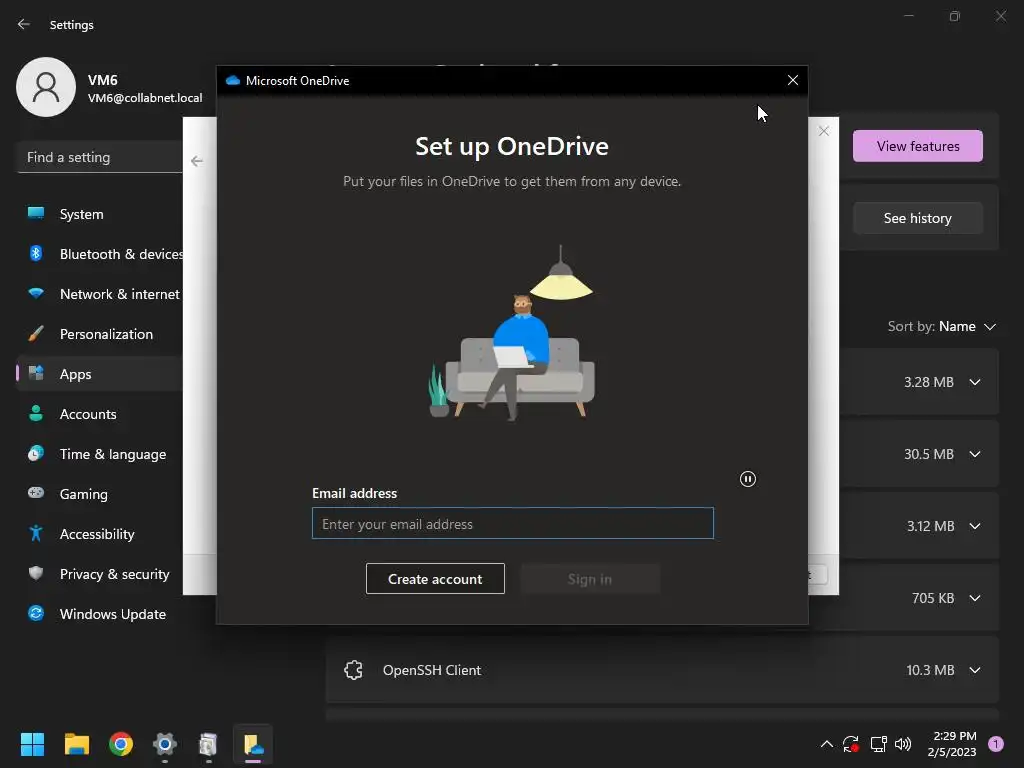1024x768 pixels.
Task: Go to Privacy & security
Action: pyautogui.click(x=99, y=573)
